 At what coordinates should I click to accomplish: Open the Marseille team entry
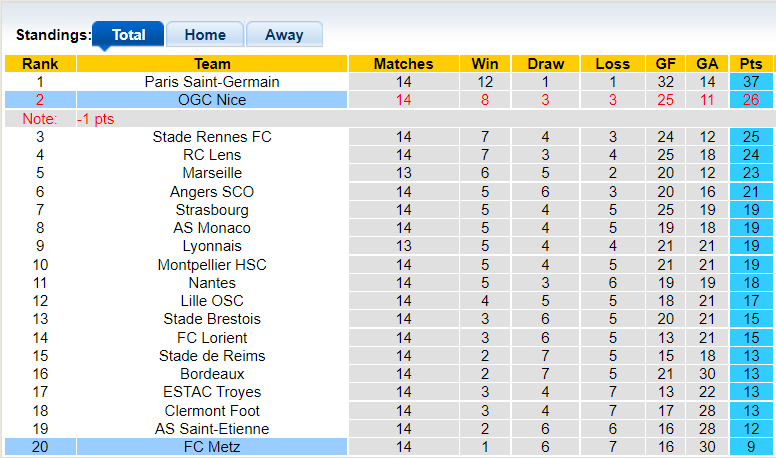tap(212, 173)
